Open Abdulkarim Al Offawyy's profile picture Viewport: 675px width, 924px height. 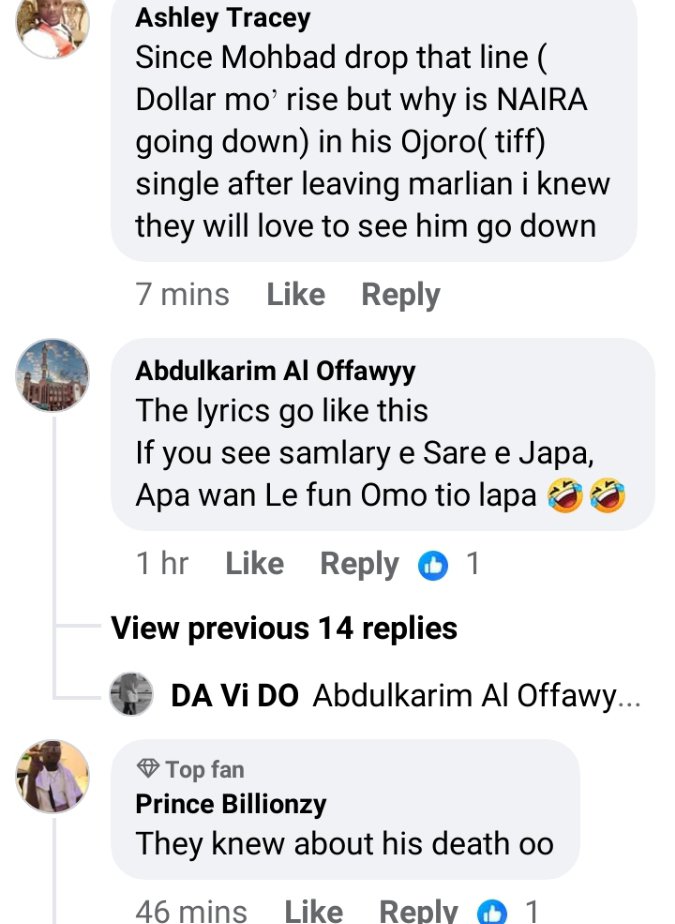pos(53,375)
